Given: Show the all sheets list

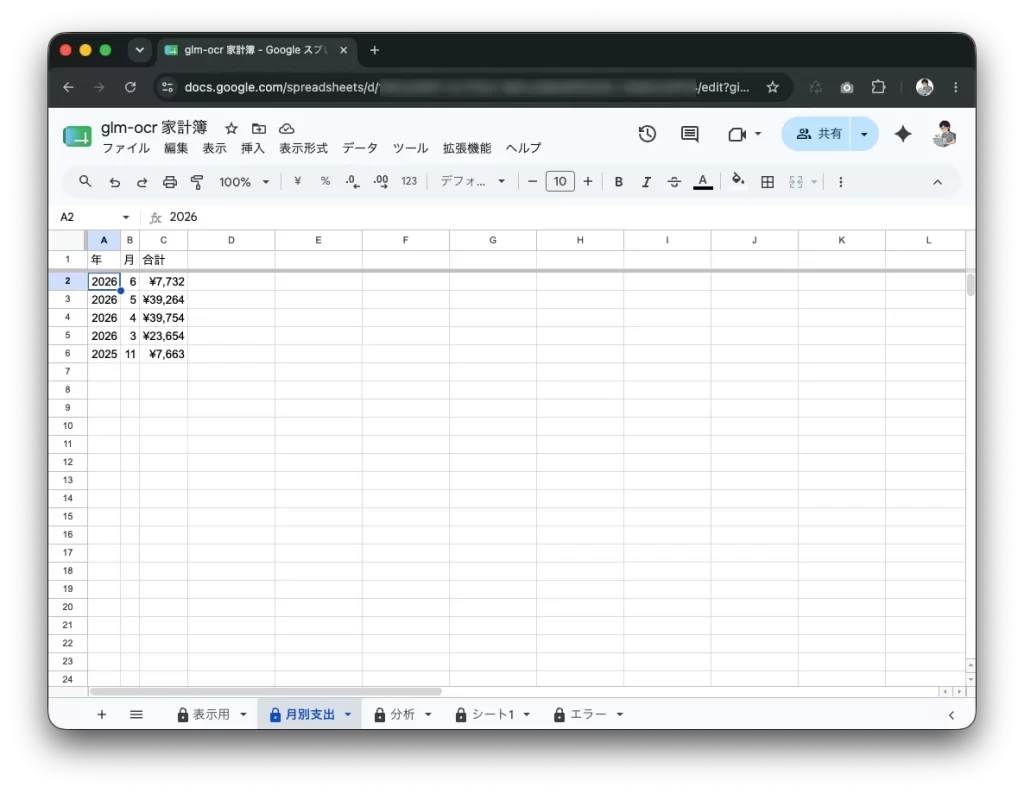Looking at the screenshot, I should pos(136,715).
